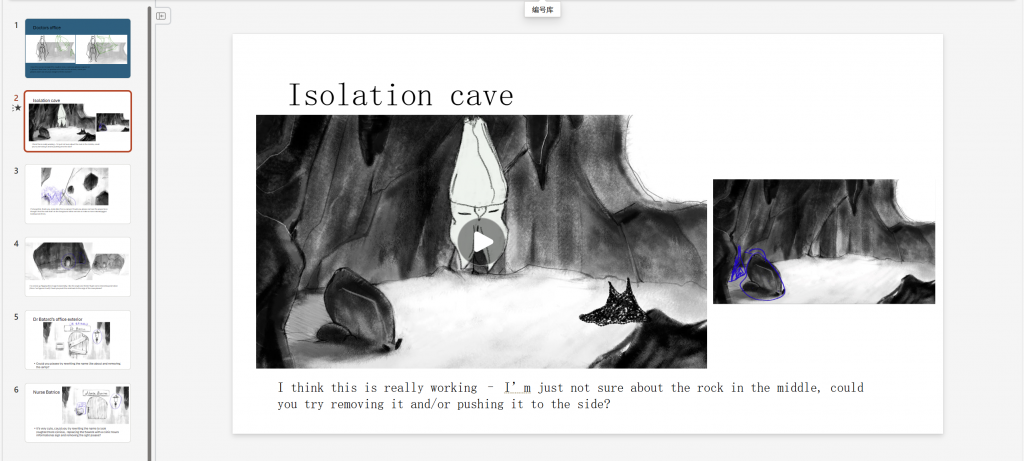This screenshot has height=461, width=1024.
Task: Select the Isolation cave slide 2 thumbnail
Action: pyautogui.click(x=77, y=121)
